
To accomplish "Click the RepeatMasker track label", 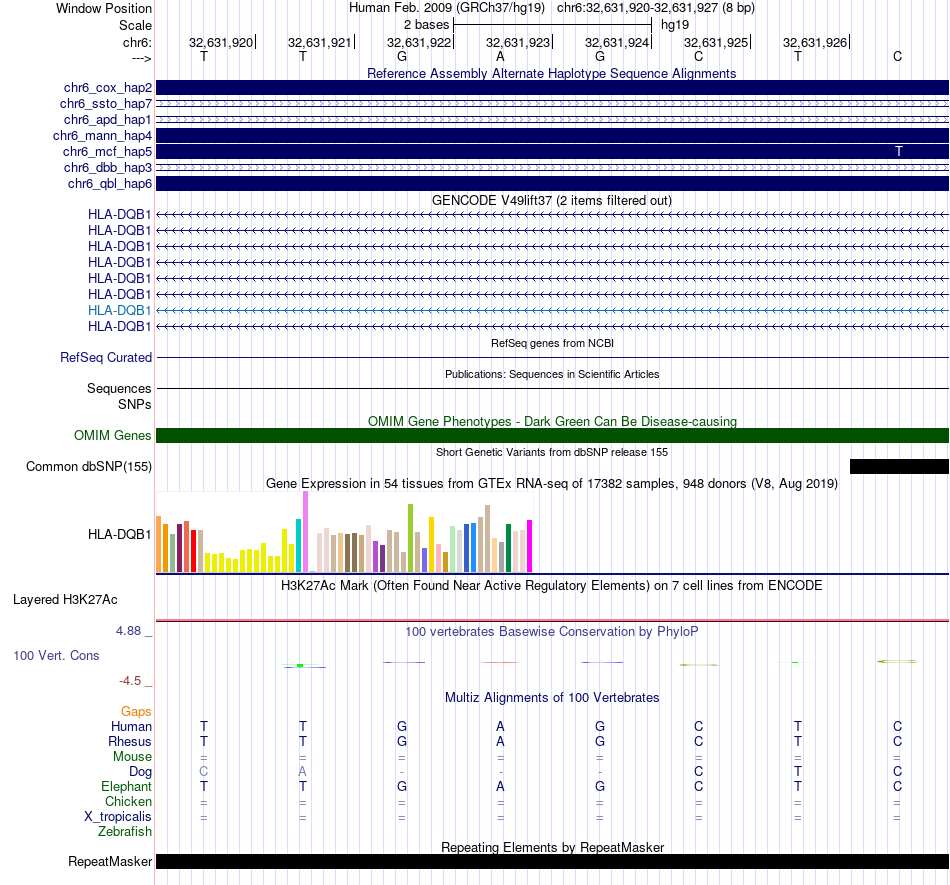I will click(x=110, y=861).
